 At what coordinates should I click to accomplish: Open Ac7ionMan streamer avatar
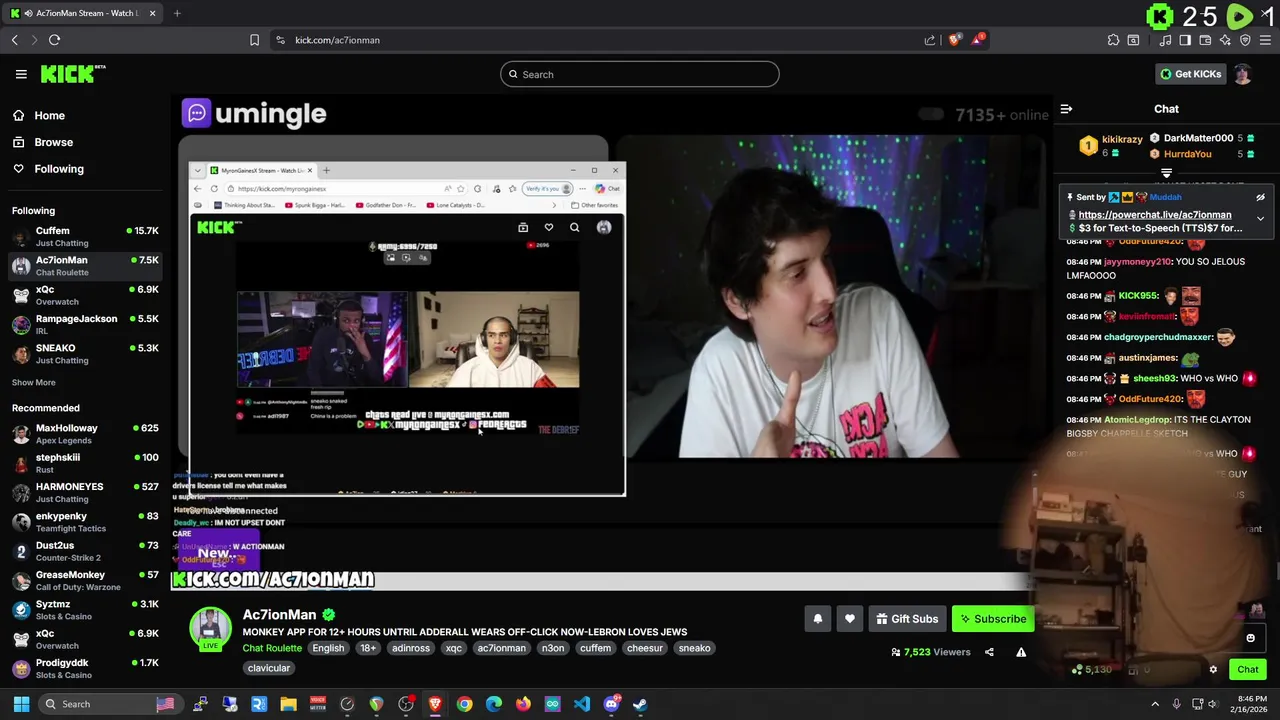(210, 626)
